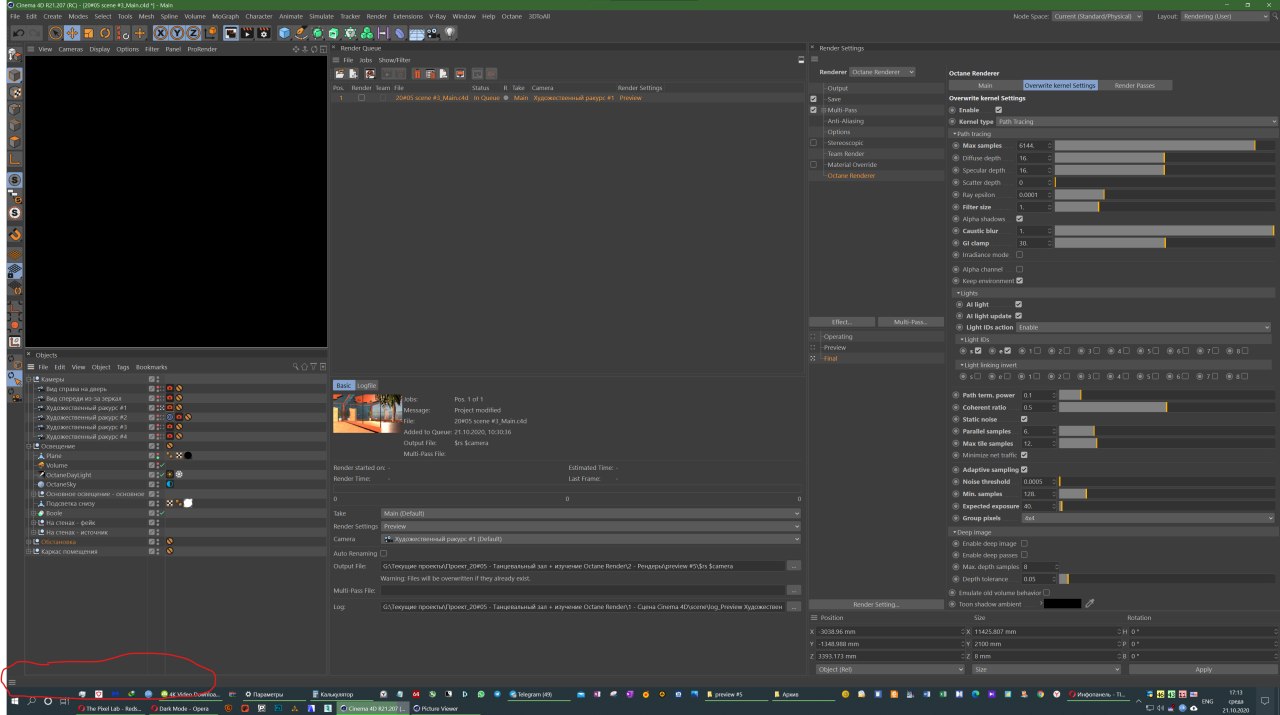The image size is (1280, 715).
Task: Open the Toon shadow ambient color swatch
Action: pyautogui.click(x=1062, y=603)
